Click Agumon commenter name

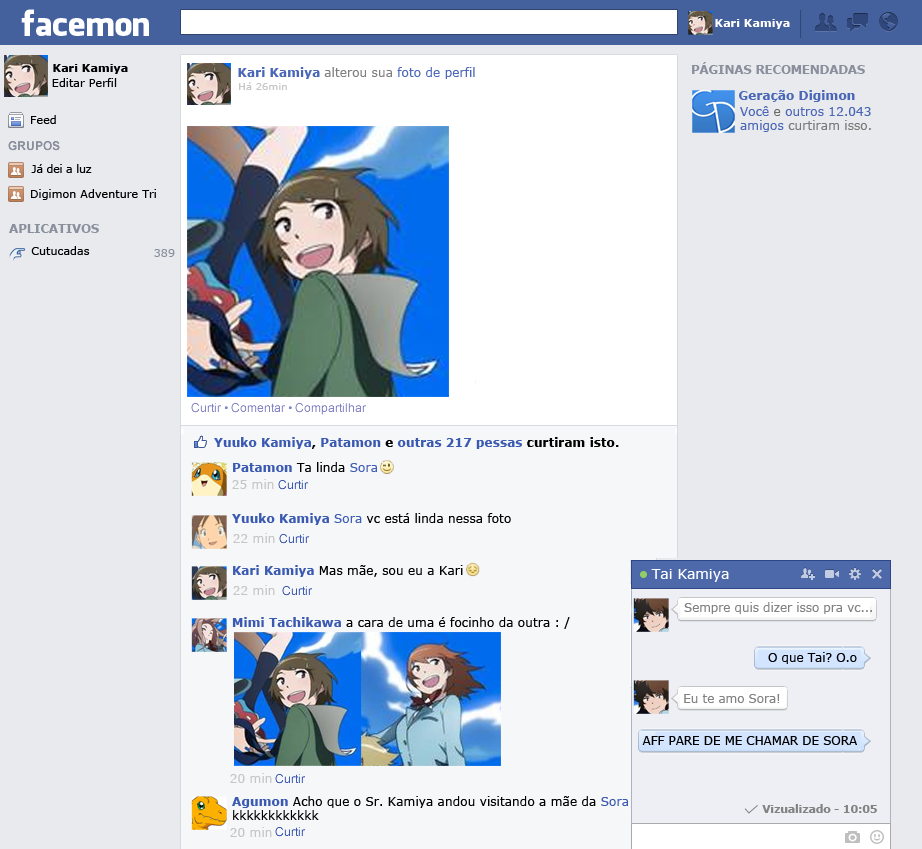[260, 801]
